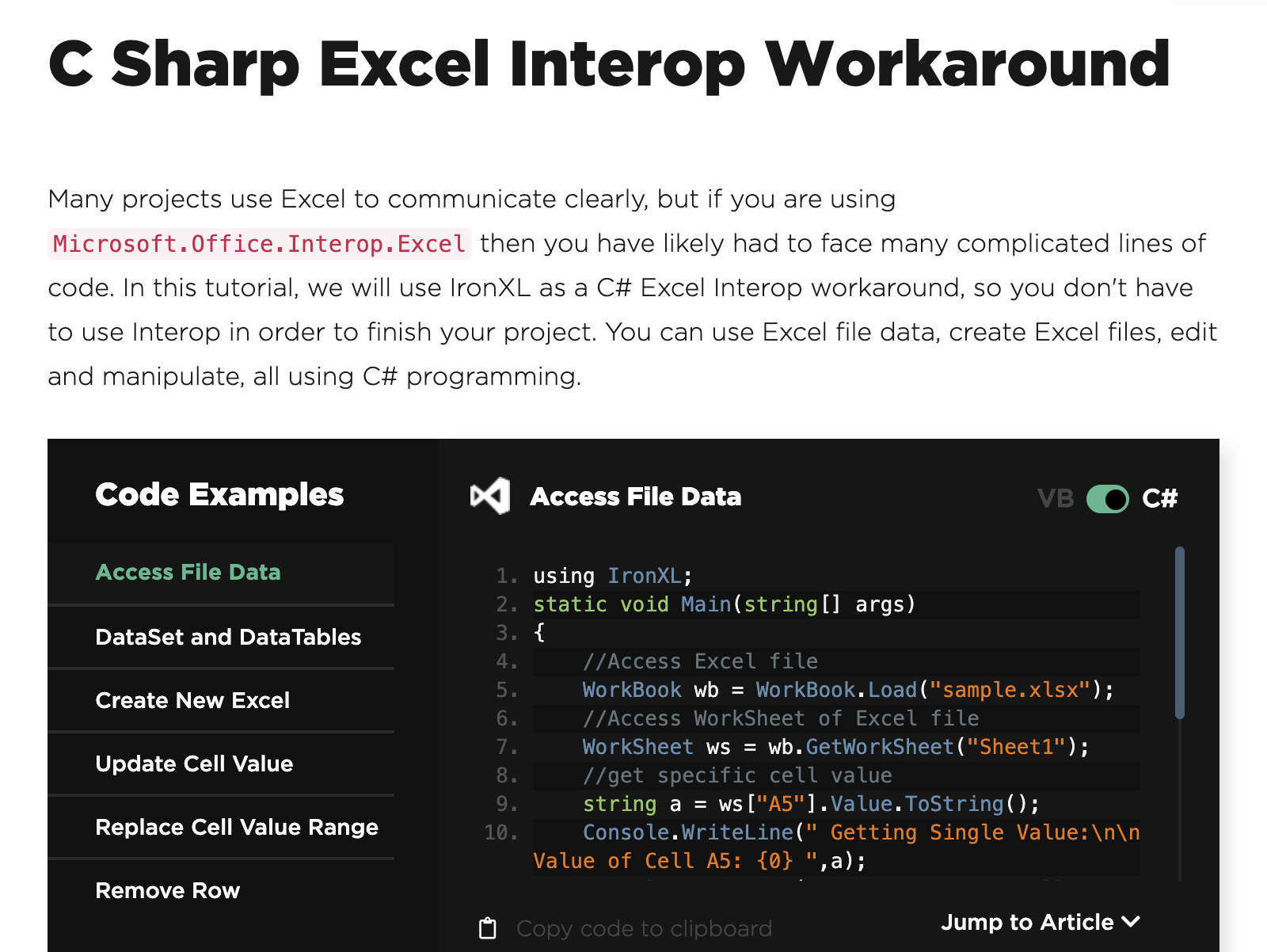Image resolution: width=1267 pixels, height=952 pixels.
Task: Select C# language label
Action: [x=1160, y=499]
